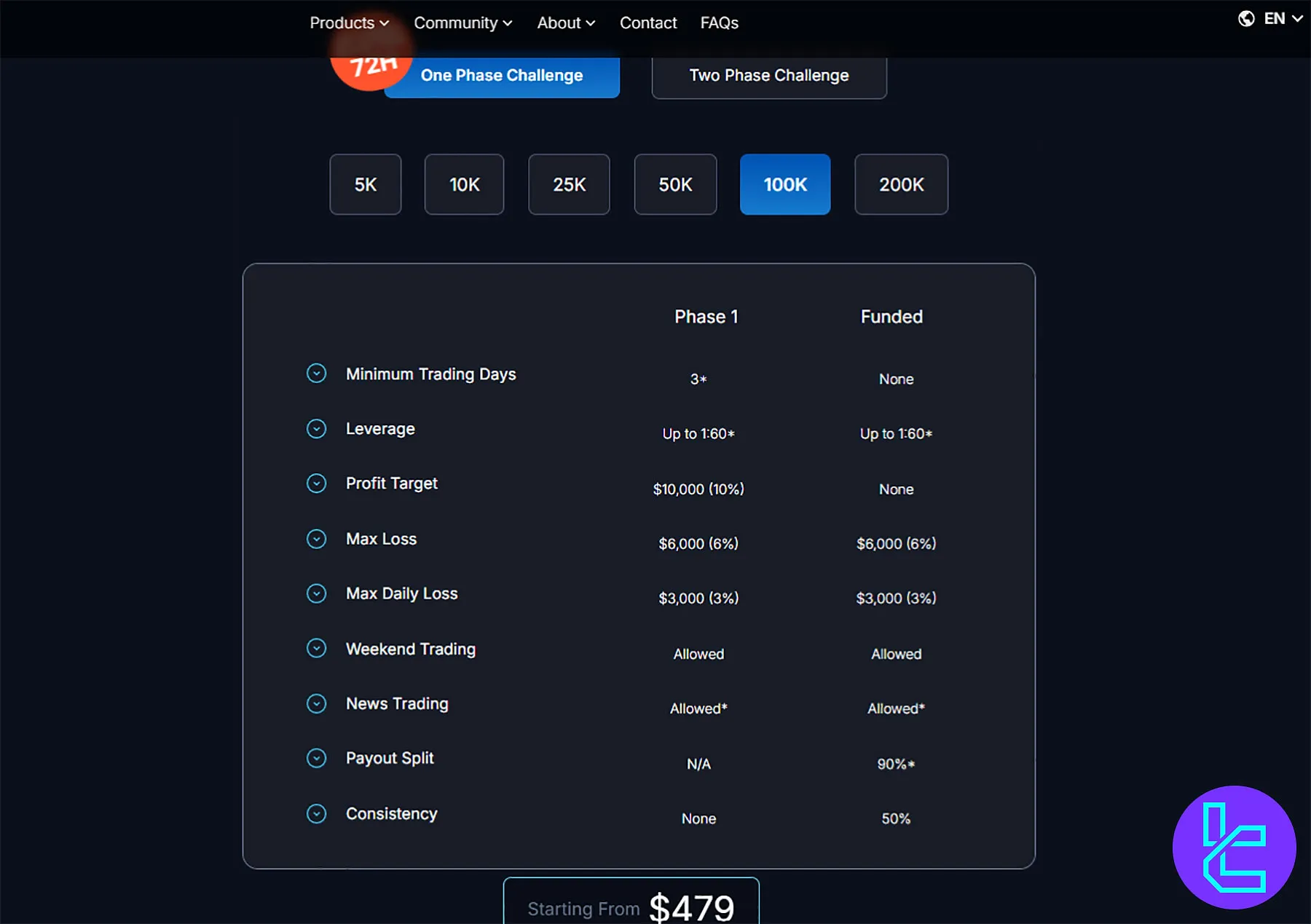Click the chevron icon beside Payout Split

tap(317, 758)
